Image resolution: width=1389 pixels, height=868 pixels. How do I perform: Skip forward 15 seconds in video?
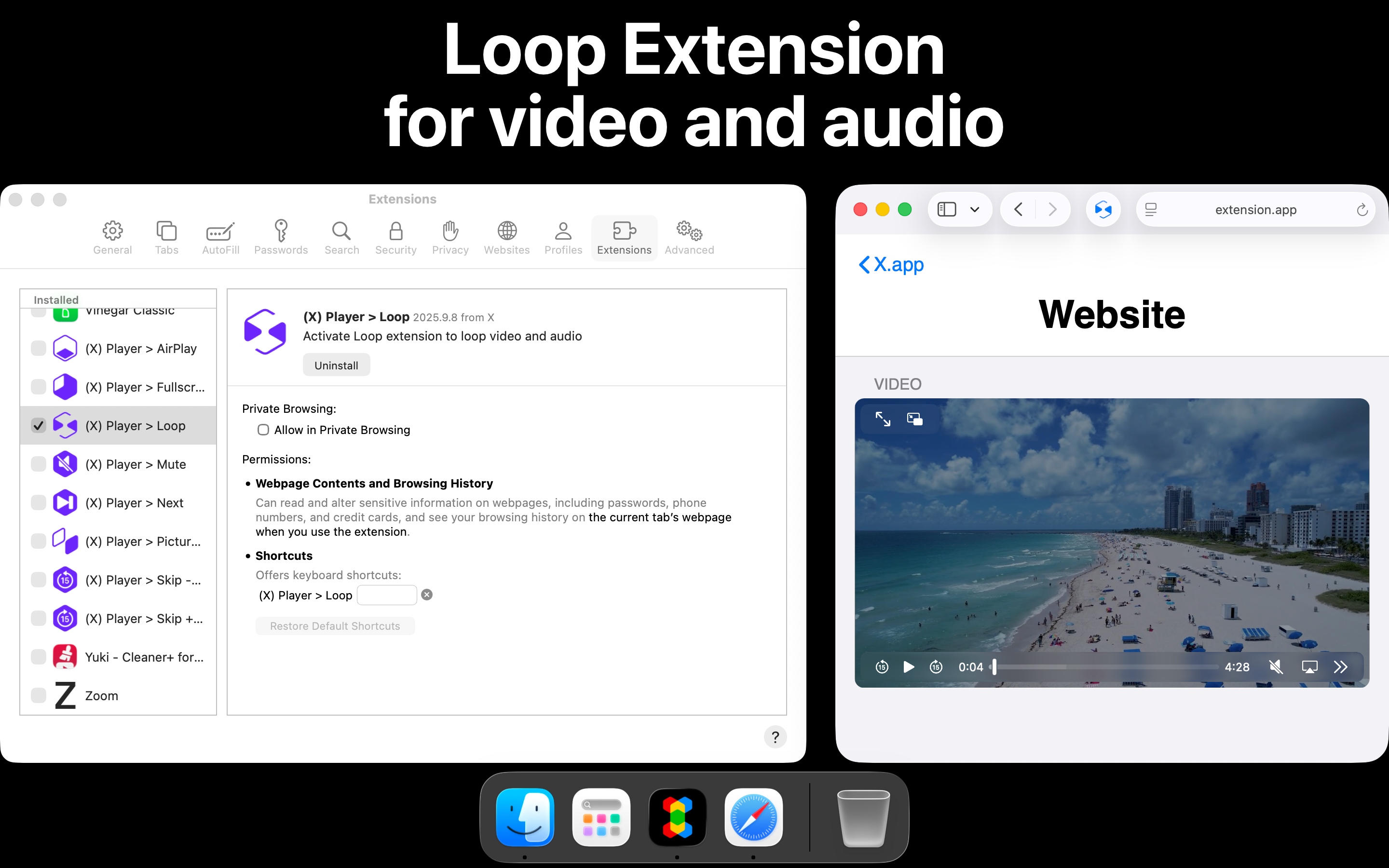pos(936,667)
